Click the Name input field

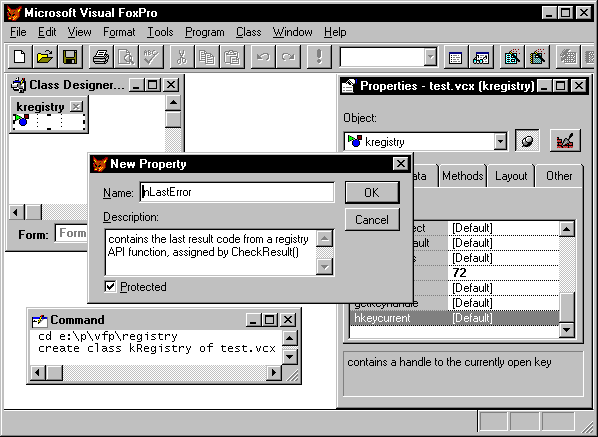[237, 192]
